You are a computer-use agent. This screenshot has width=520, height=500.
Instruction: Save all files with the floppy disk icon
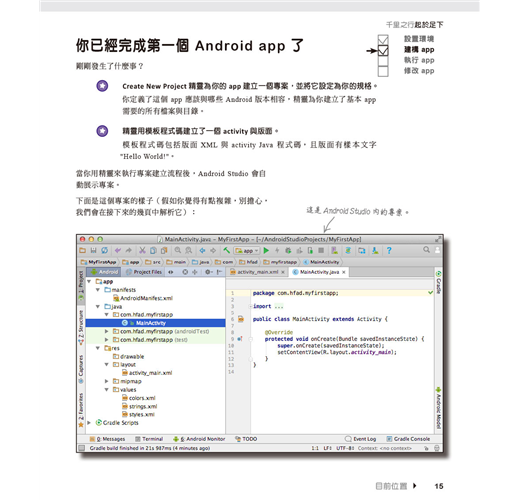(93, 250)
